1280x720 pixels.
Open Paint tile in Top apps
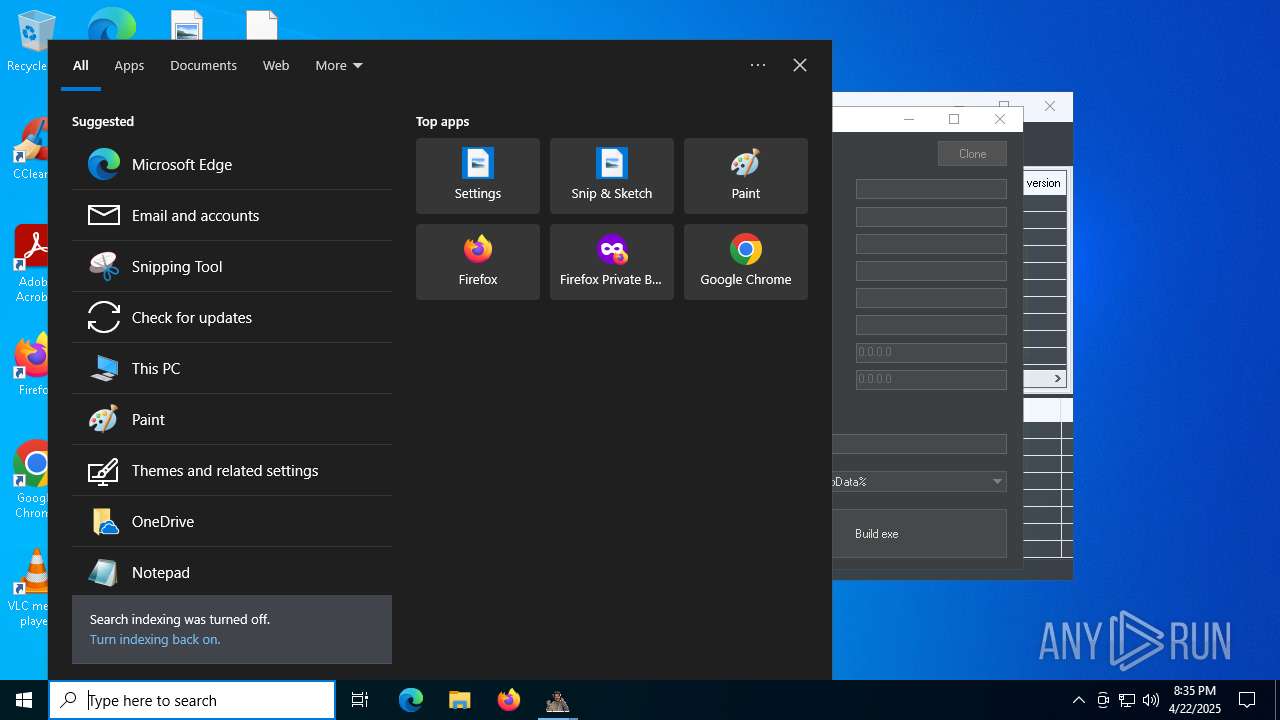[x=746, y=176]
